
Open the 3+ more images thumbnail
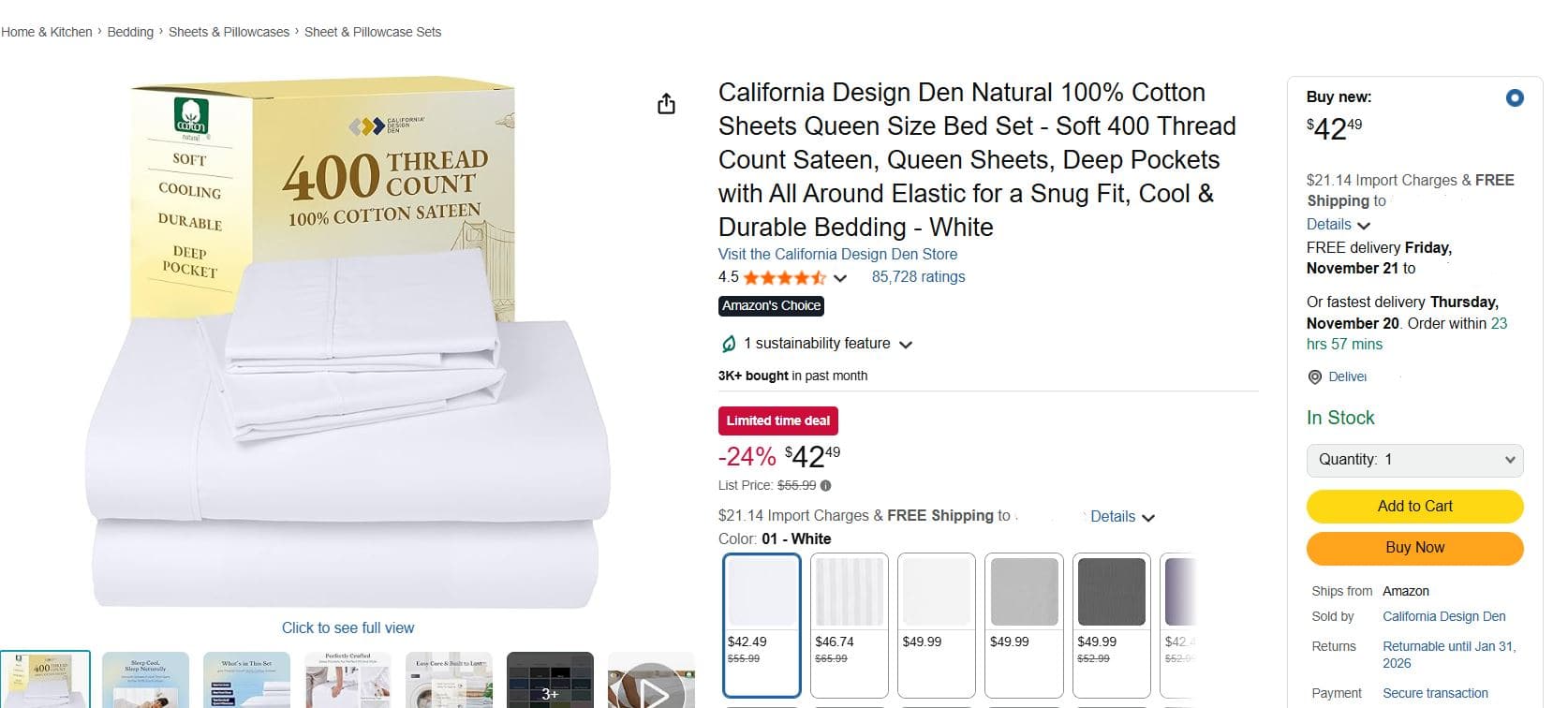pyautogui.click(x=550, y=682)
